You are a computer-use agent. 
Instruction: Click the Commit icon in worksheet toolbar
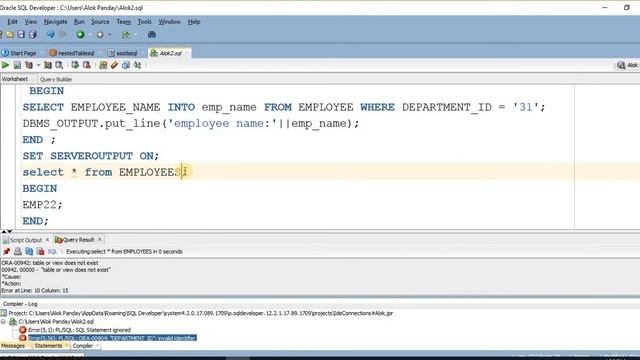(x=75, y=65)
